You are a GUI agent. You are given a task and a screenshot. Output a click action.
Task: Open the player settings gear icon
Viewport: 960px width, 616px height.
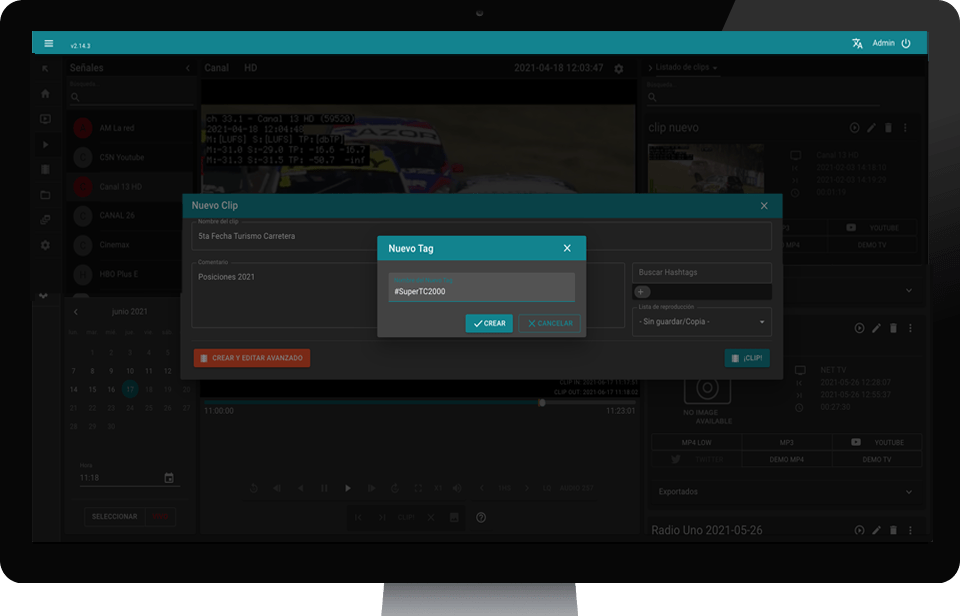619,69
